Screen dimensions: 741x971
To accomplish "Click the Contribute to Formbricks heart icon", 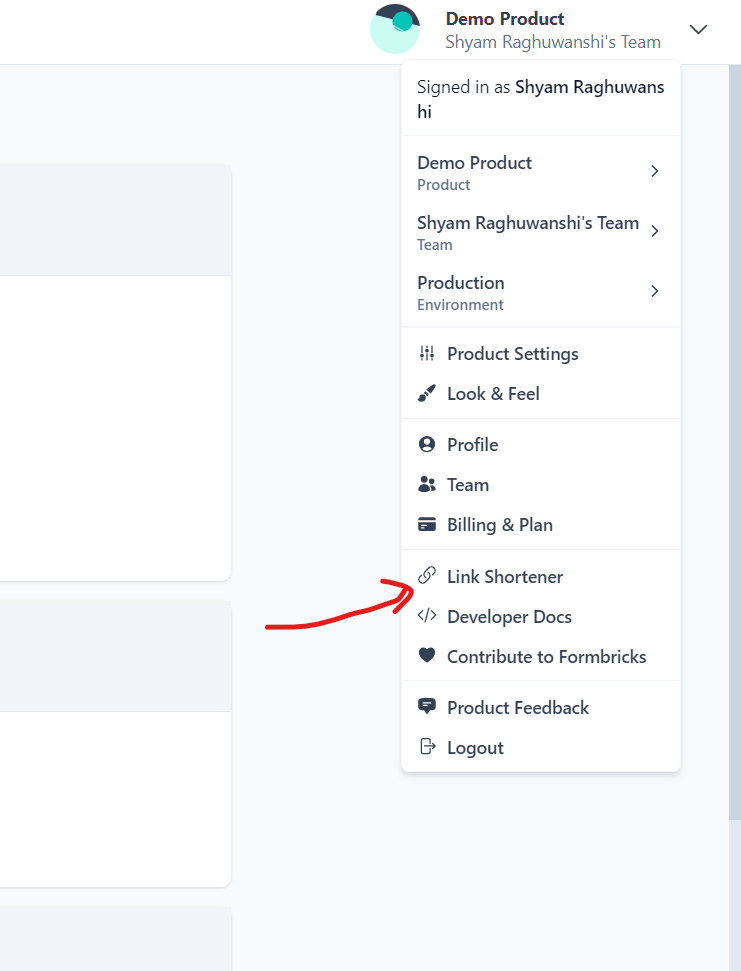I will coord(427,656).
